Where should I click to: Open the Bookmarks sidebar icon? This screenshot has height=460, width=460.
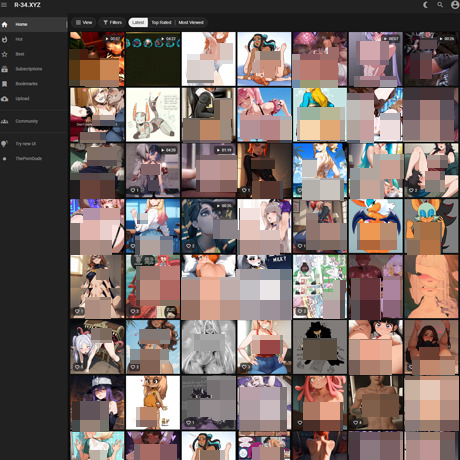coord(5,84)
